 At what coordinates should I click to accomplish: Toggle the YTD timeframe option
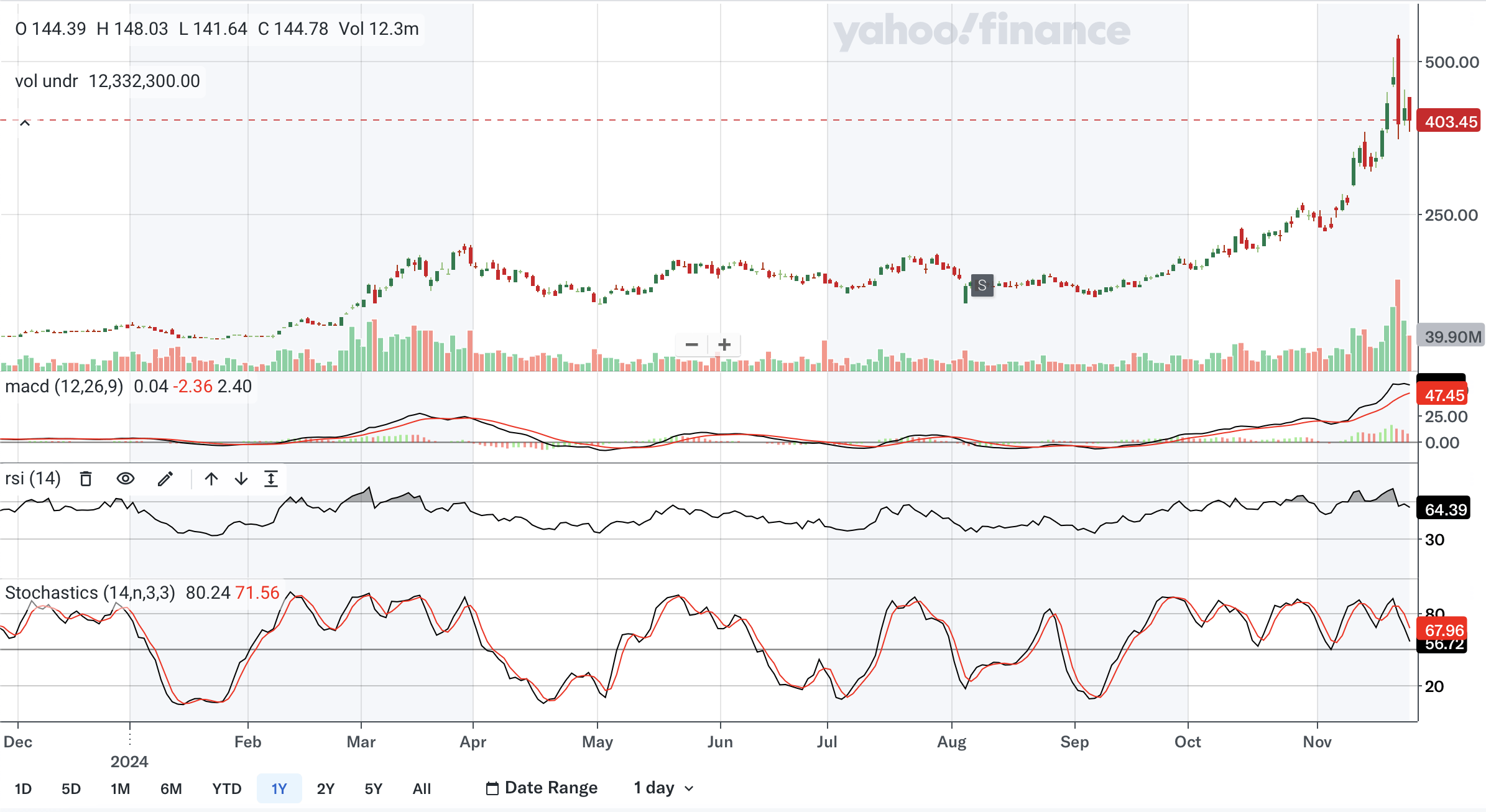pyautogui.click(x=227, y=788)
